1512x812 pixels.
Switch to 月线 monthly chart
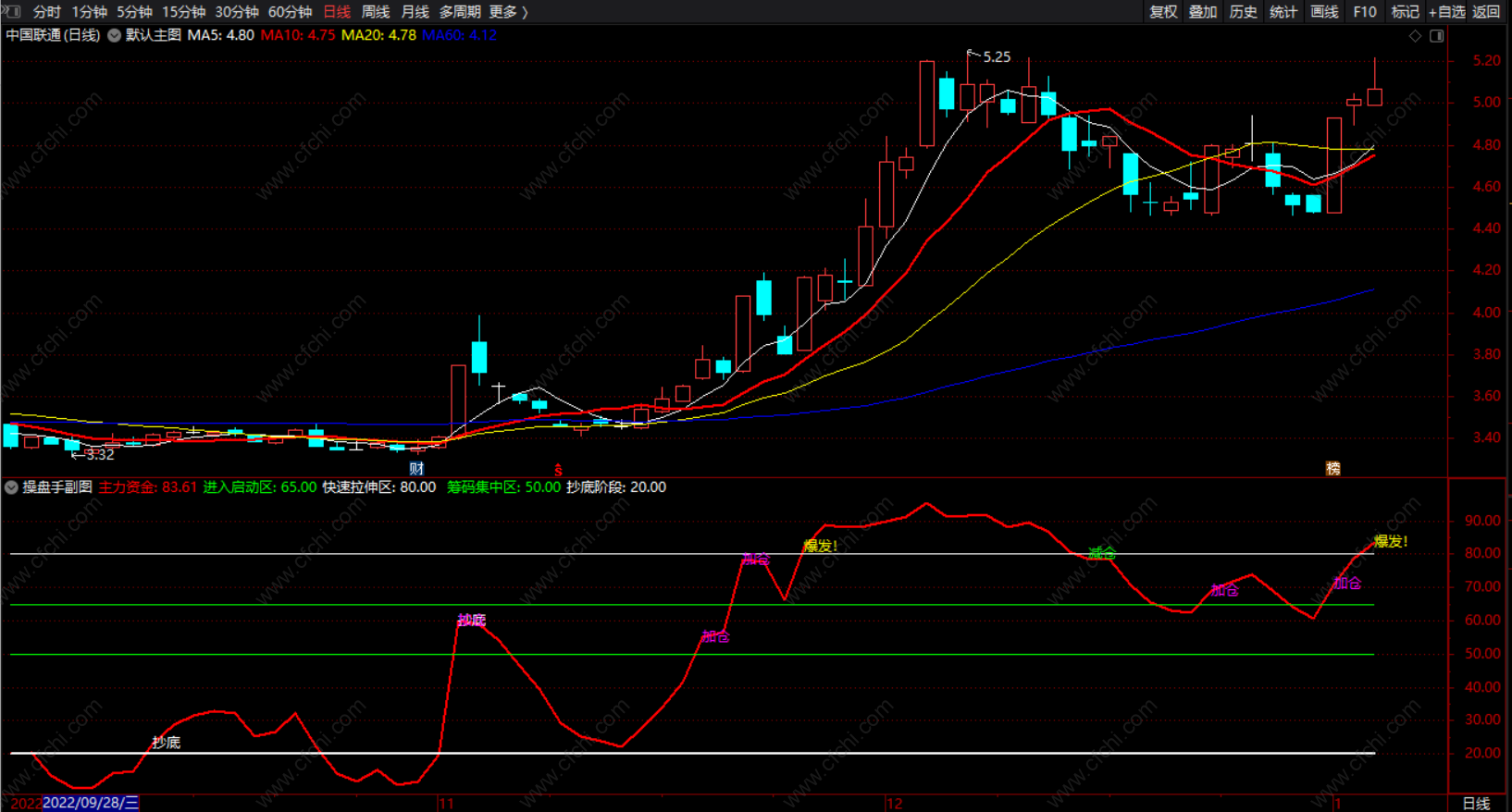coord(415,12)
